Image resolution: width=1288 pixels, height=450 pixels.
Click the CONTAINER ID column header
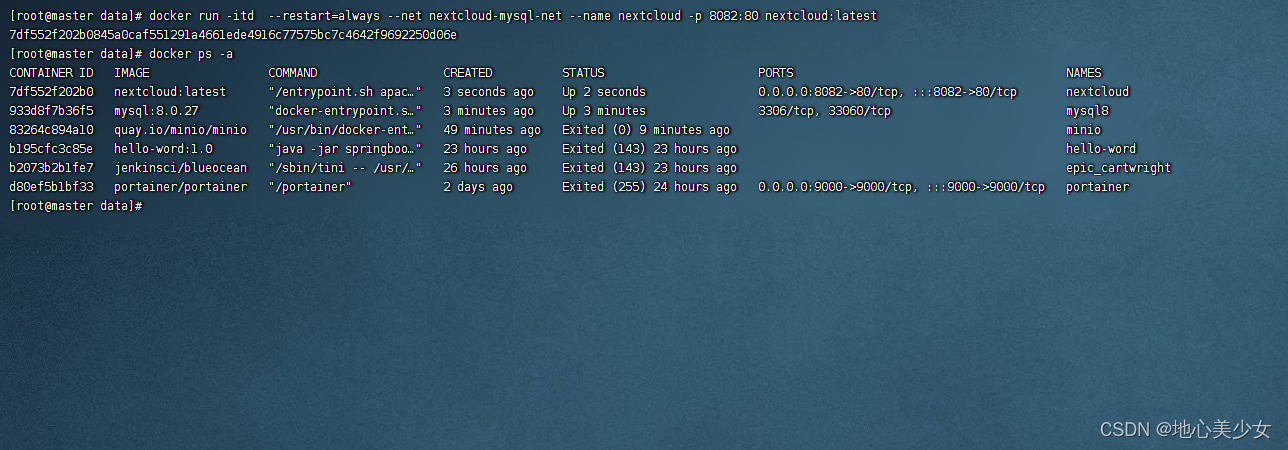click(51, 73)
